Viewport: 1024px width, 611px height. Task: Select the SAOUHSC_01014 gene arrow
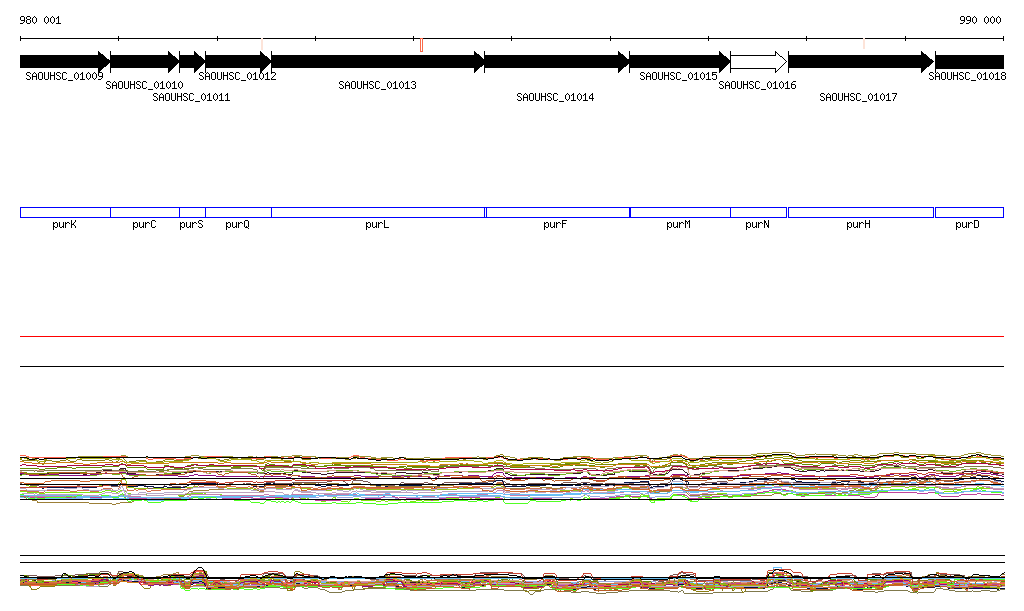tap(556, 61)
